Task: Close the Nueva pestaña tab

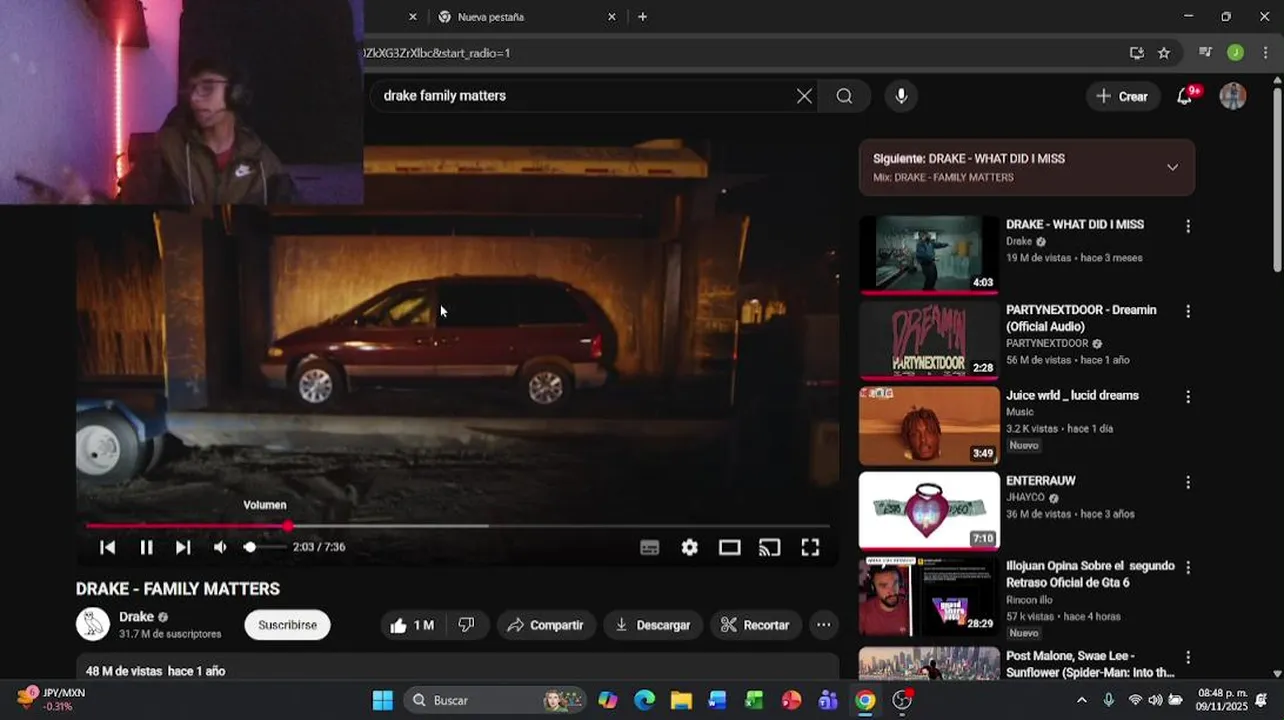Action: (612, 17)
